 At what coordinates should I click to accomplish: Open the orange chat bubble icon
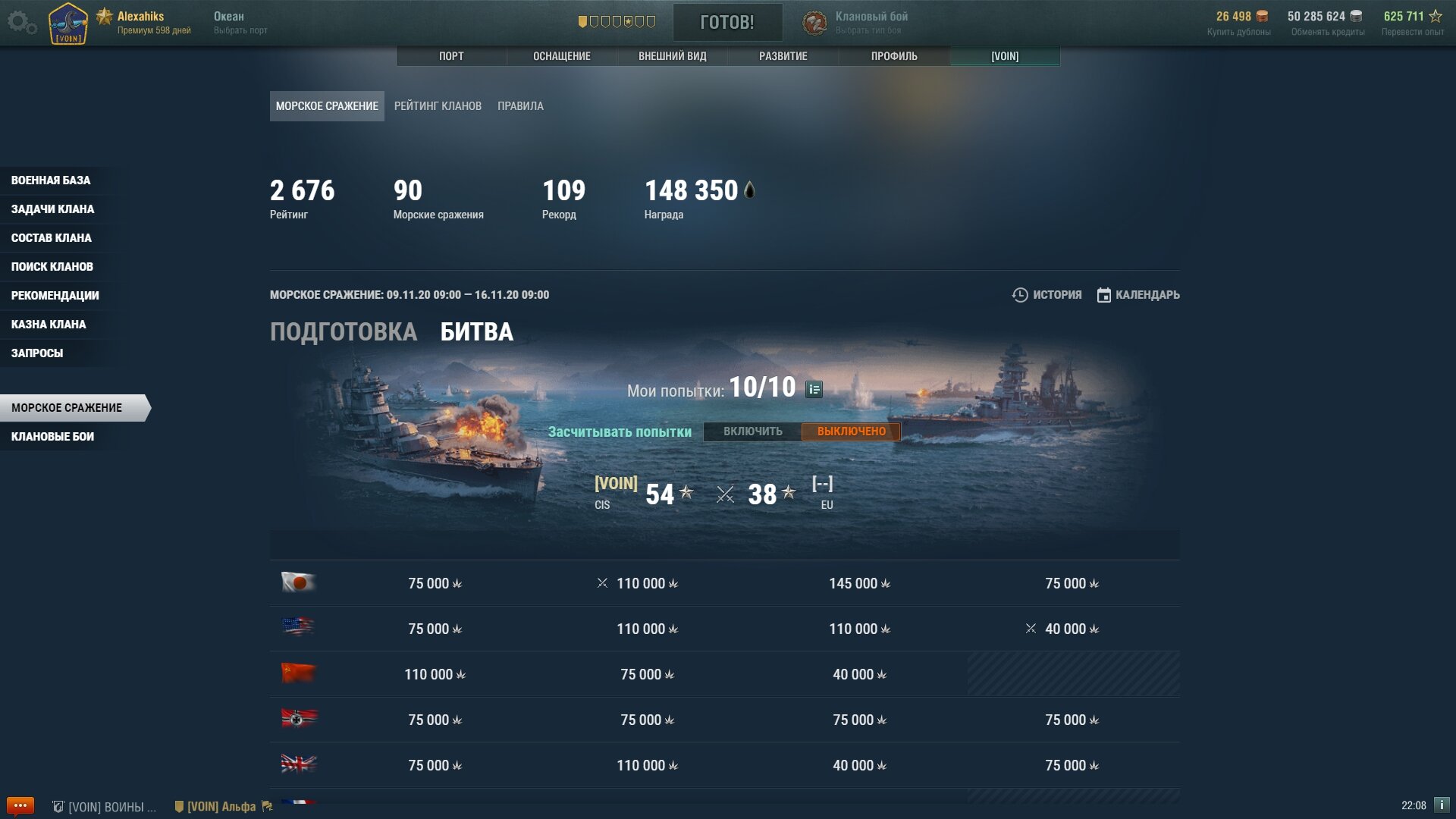20,805
